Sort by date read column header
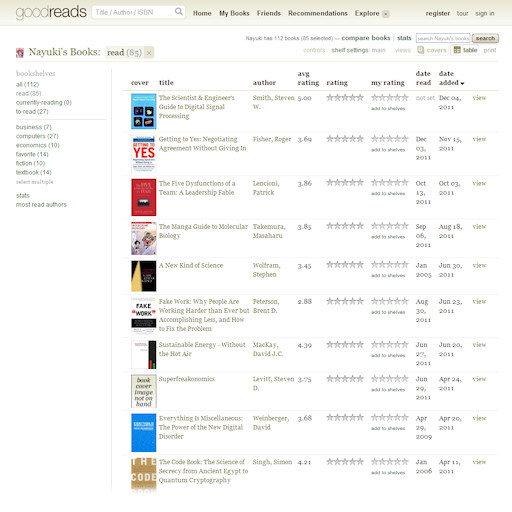The height and width of the screenshot is (512, 512). pyautogui.click(x=423, y=78)
